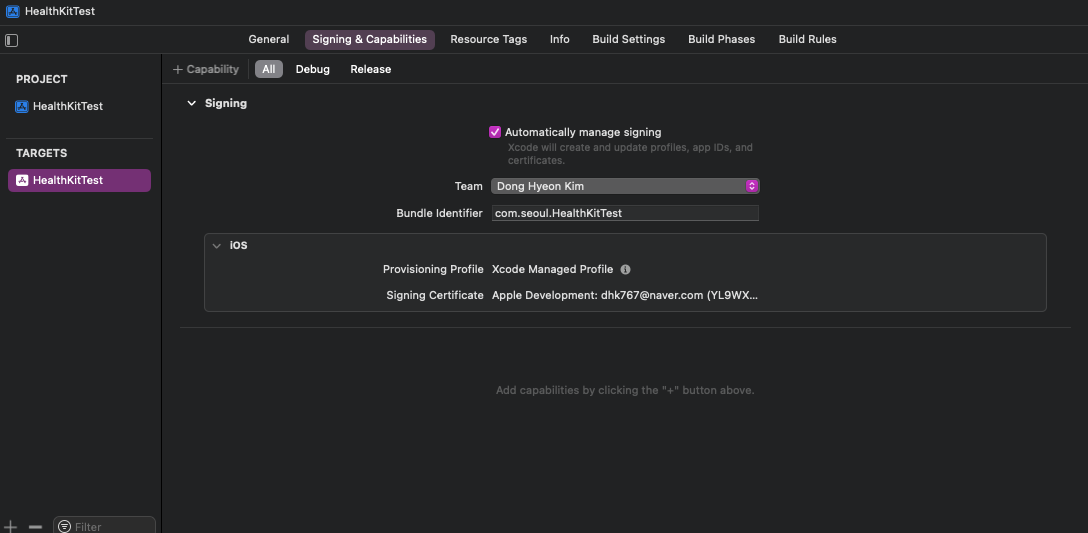Uncheck Automatically manage signing

[x=495, y=132]
